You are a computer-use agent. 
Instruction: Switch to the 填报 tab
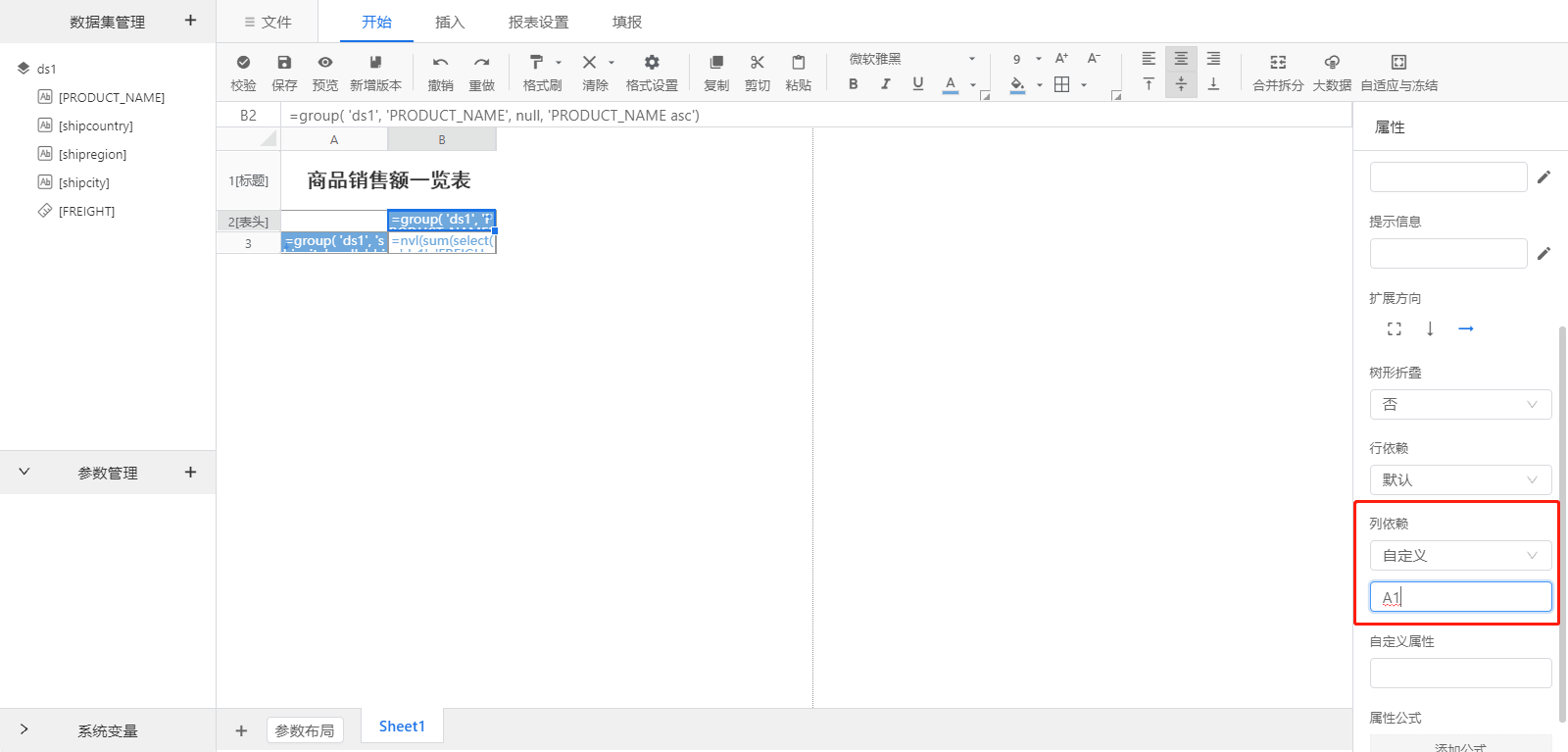(x=627, y=22)
